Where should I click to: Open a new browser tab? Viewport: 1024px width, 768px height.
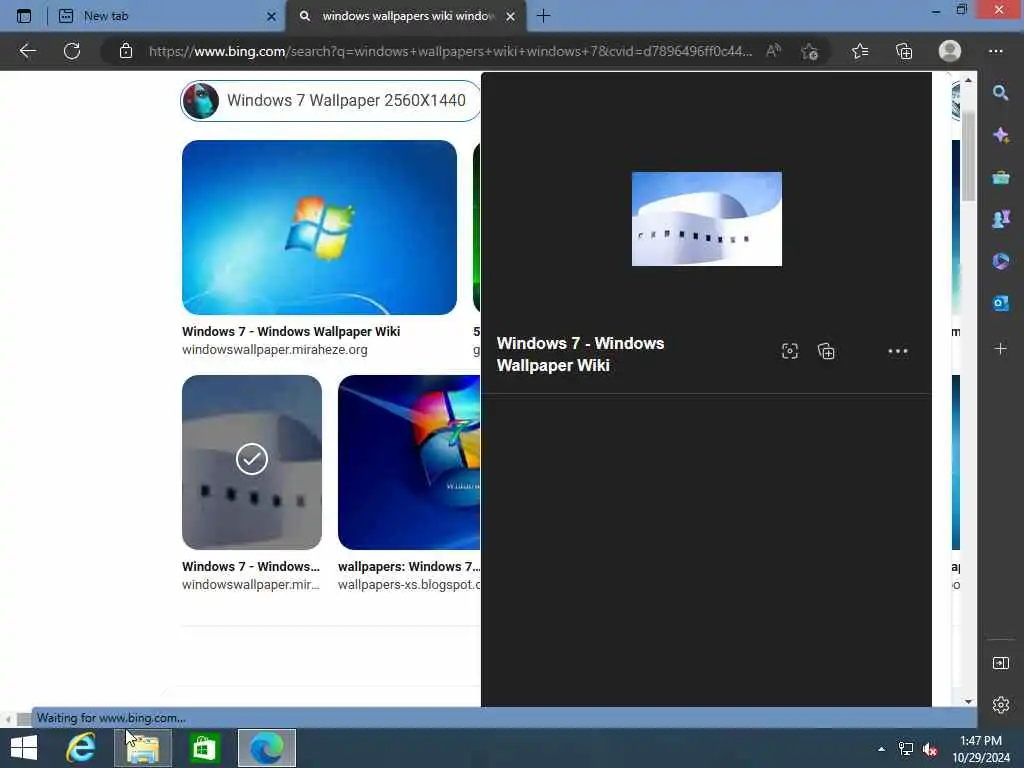click(x=543, y=16)
